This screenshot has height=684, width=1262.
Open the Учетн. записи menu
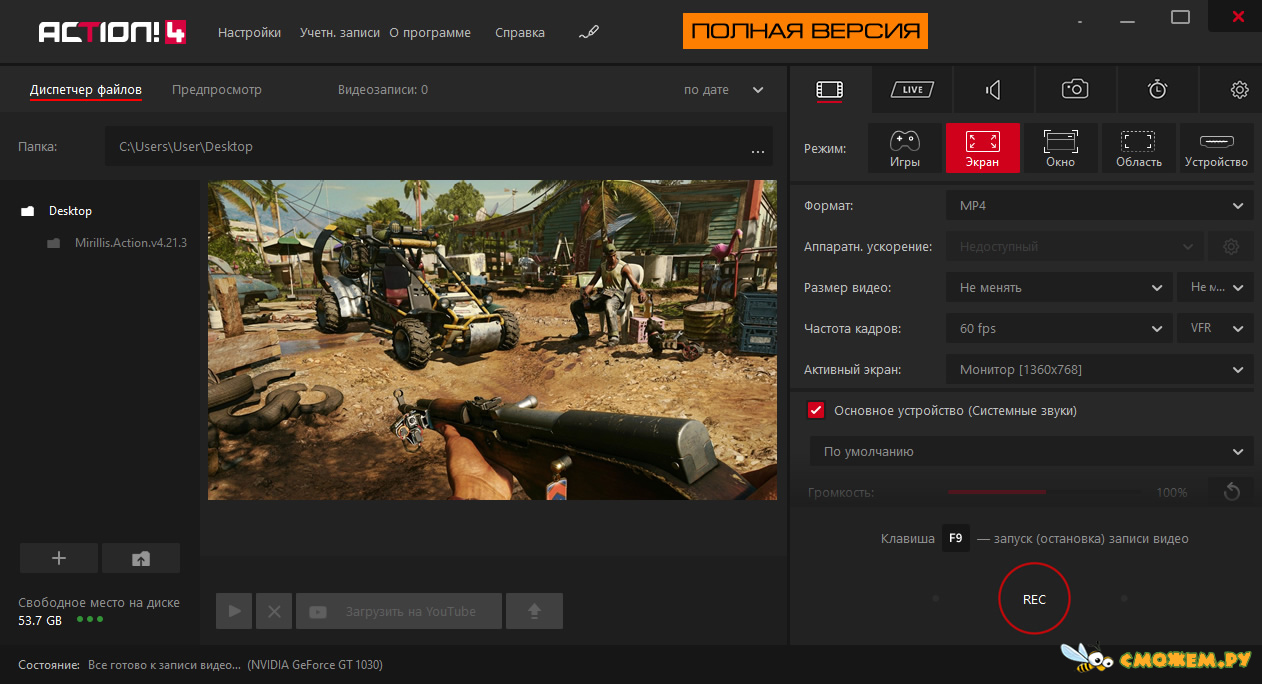tap(340, 33)
